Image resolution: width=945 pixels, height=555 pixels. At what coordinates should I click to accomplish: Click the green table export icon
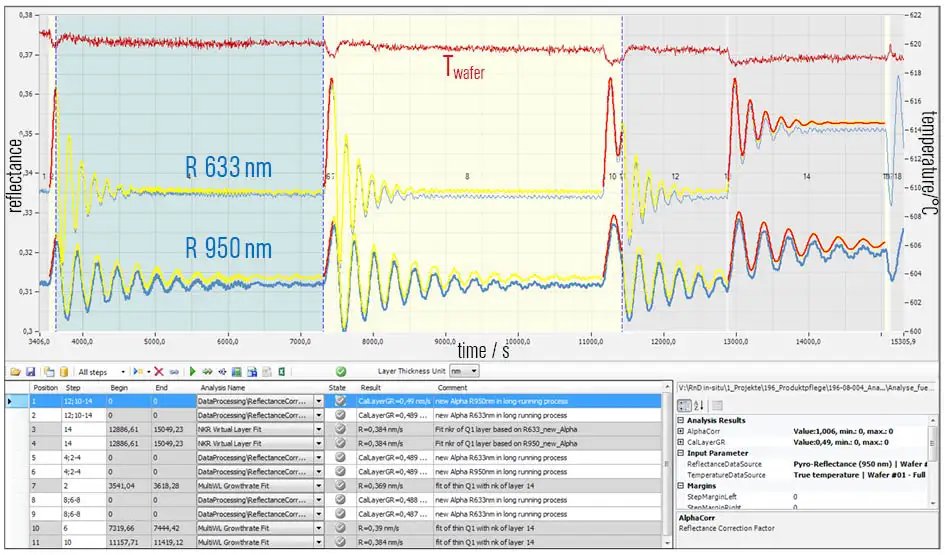coord(236,372)
